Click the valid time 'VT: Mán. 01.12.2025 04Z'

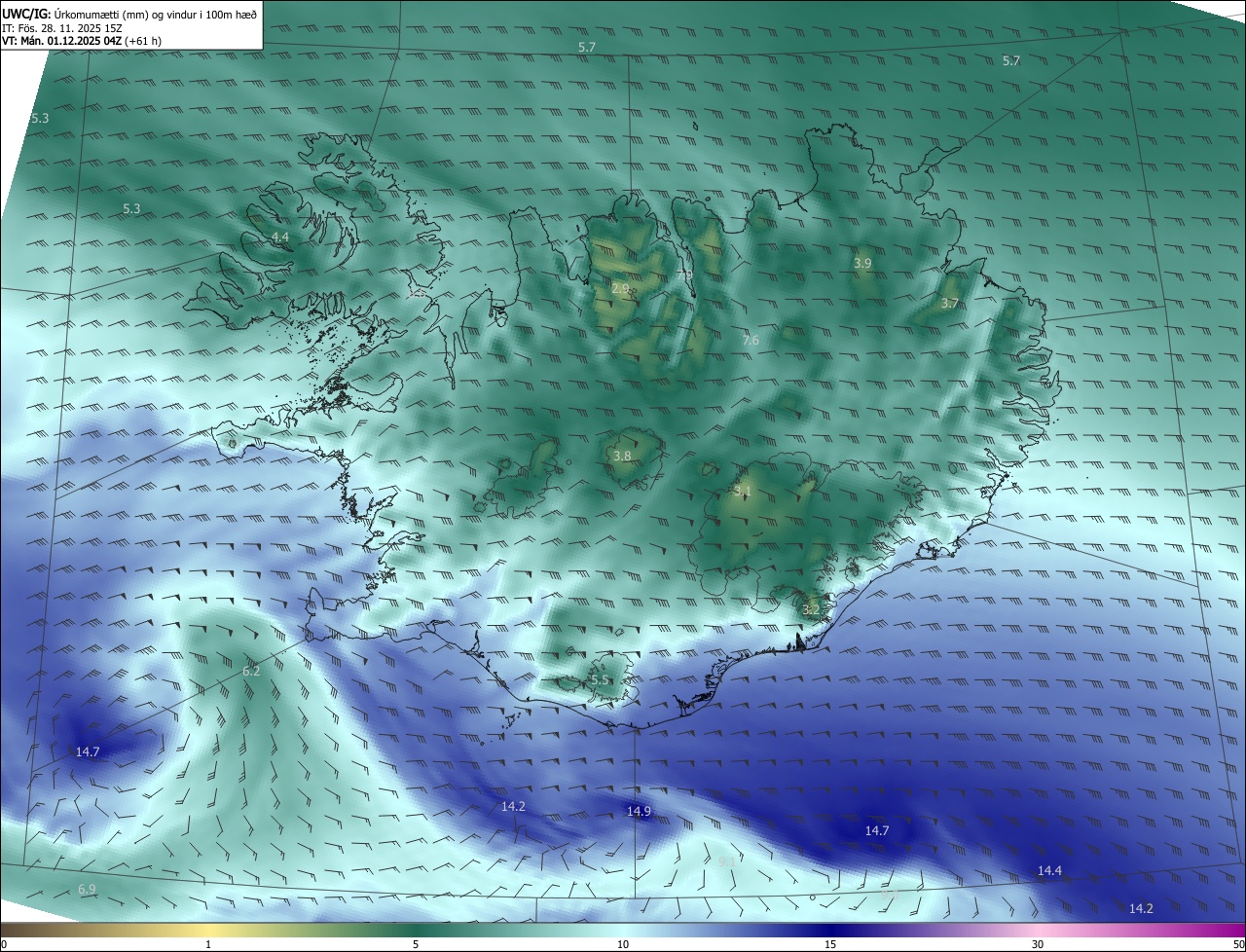pos(62,41)
